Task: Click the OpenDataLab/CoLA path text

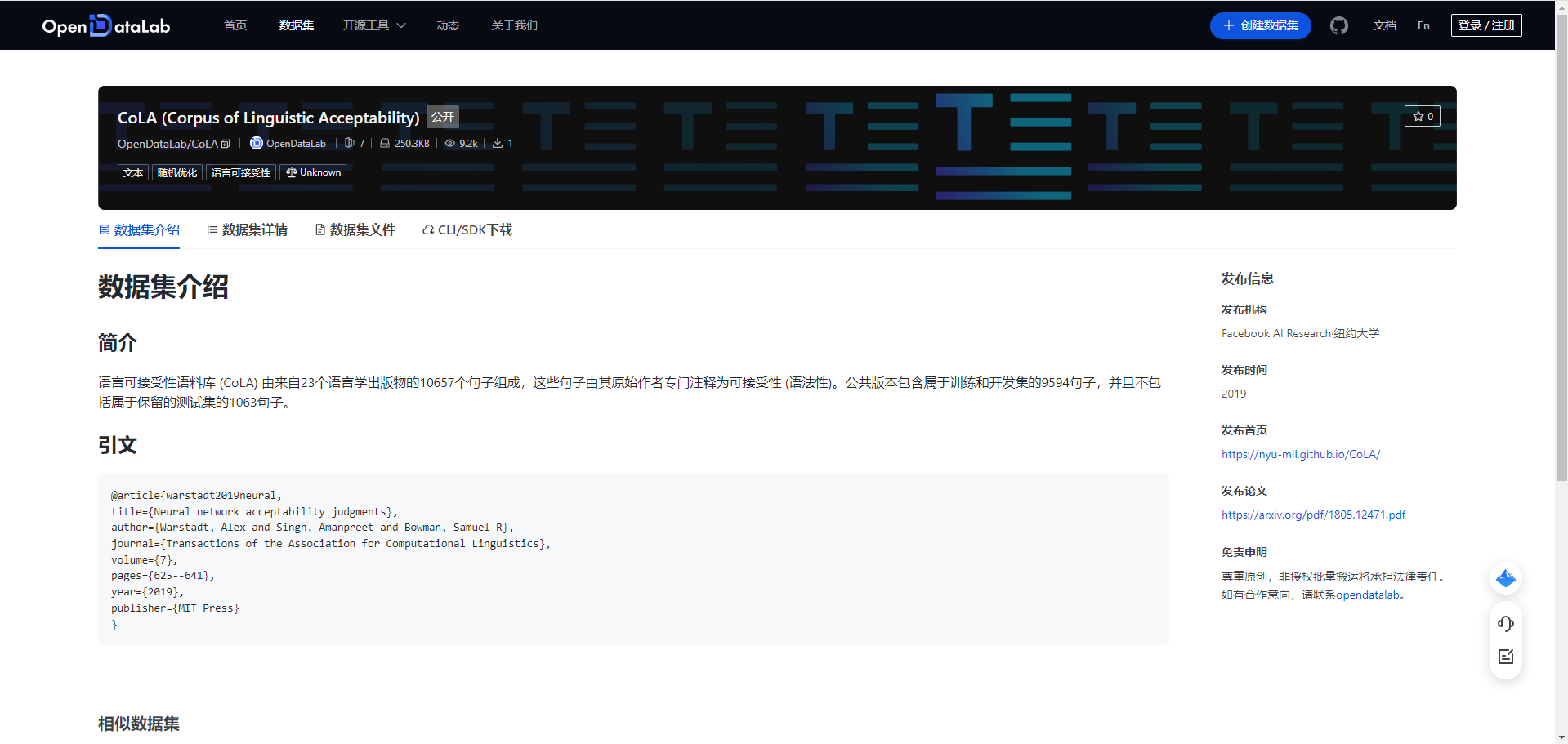Action: coord(168,144)
